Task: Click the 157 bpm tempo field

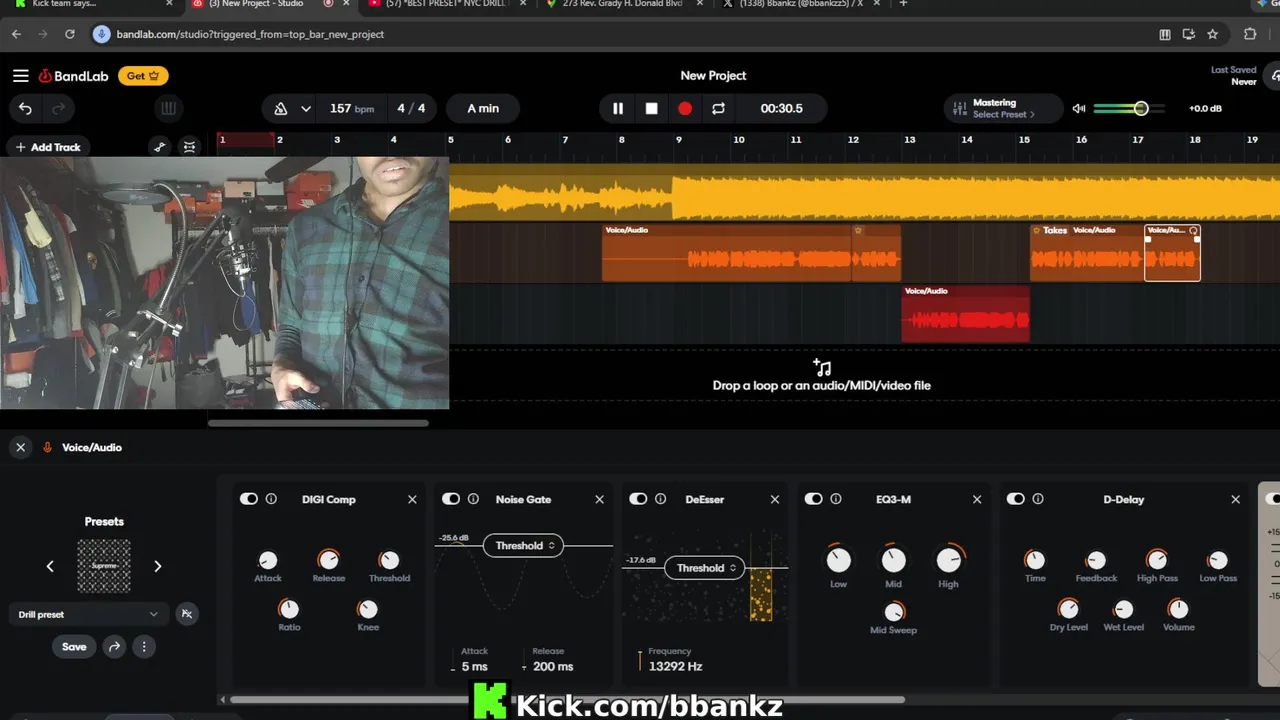Action: pos(351,108)
